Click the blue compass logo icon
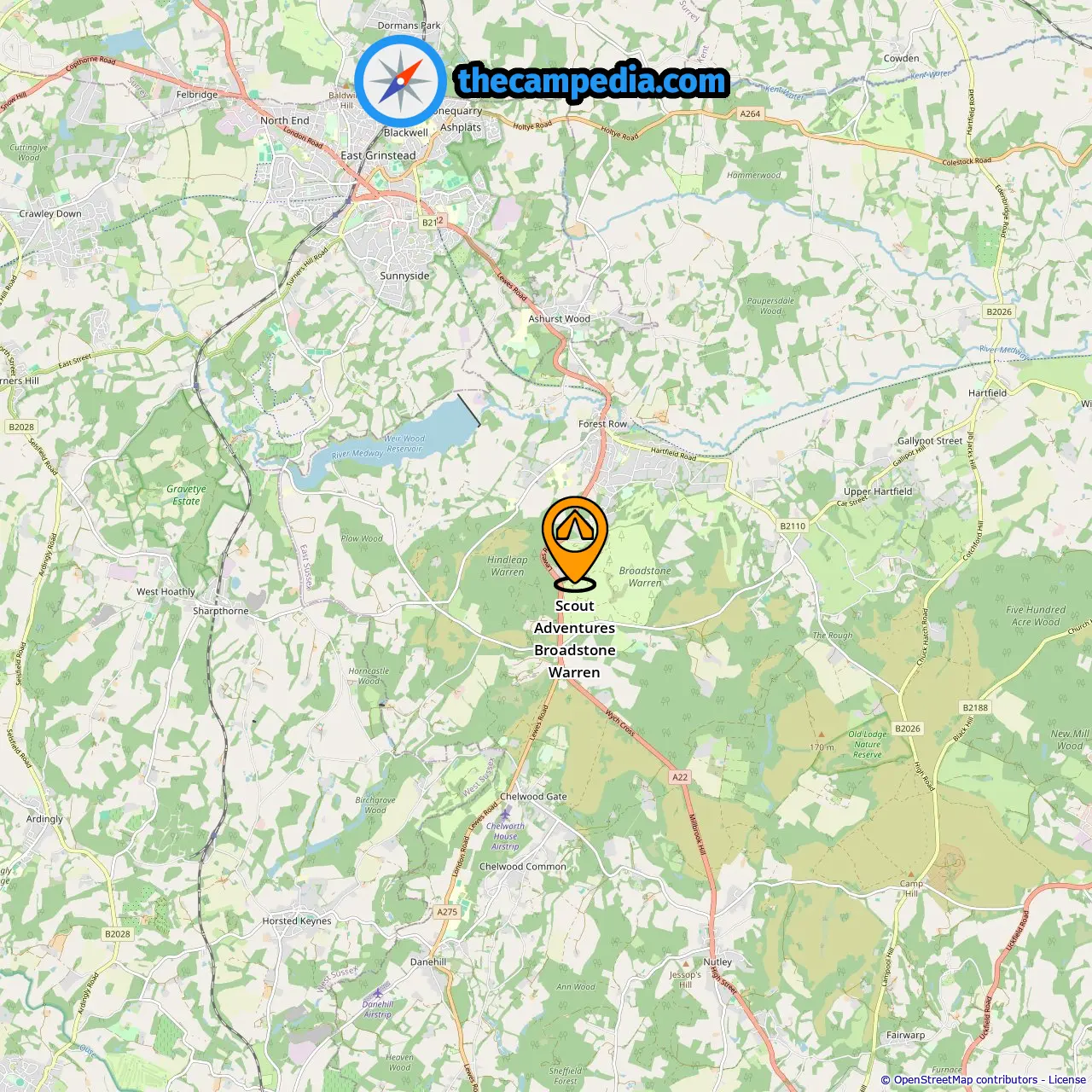 point(400,81)
